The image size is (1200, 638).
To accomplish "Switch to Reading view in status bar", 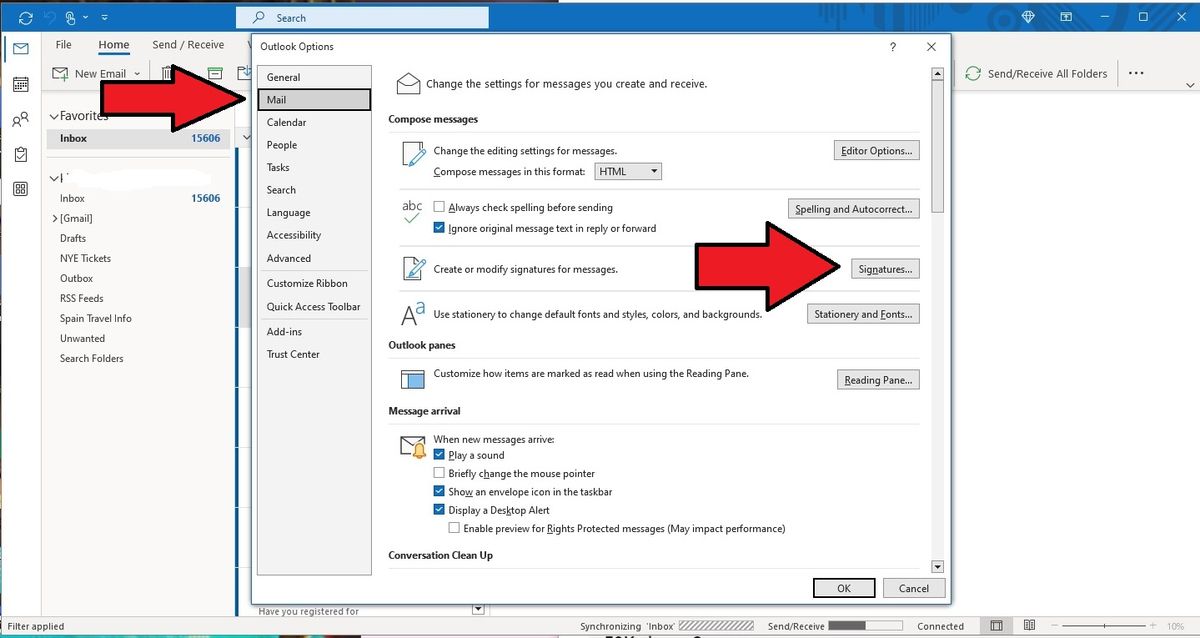I will pos(1028,626).
